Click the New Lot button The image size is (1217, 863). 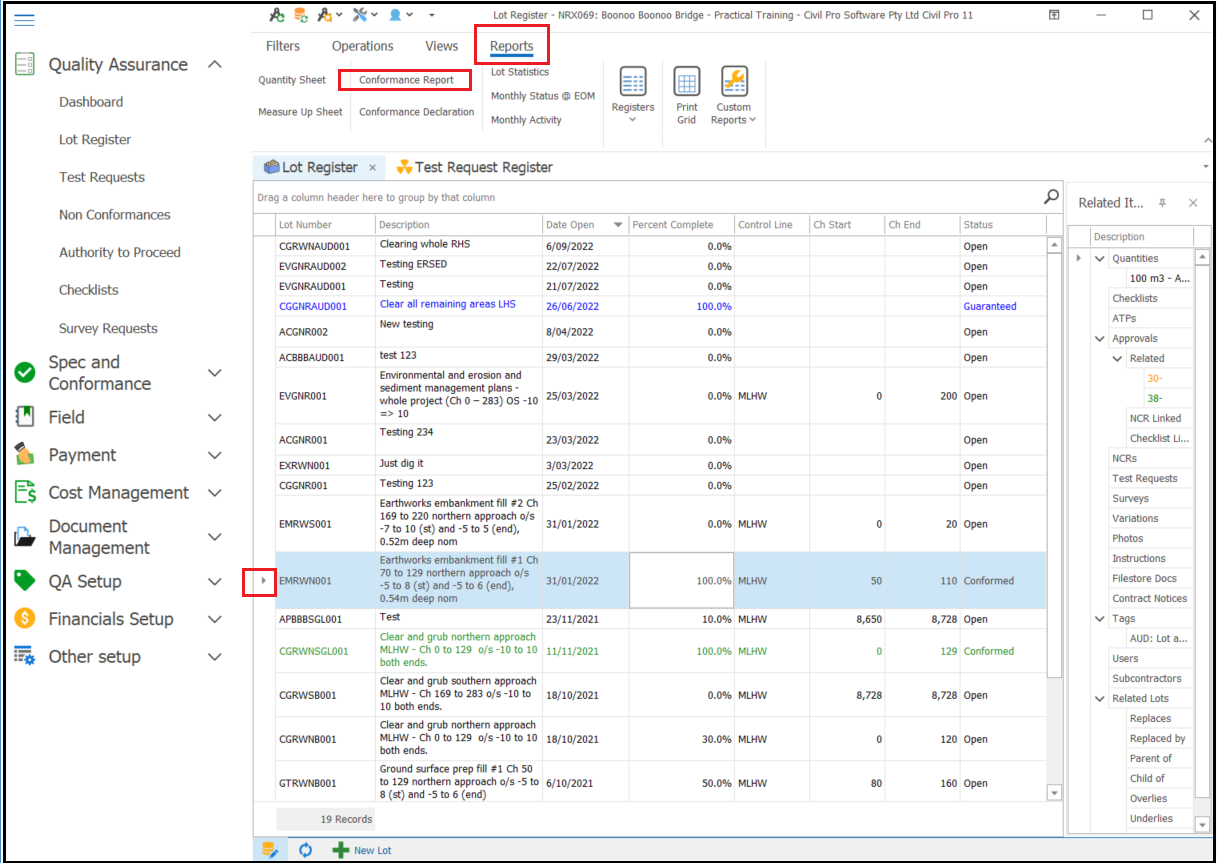(362, 850)
